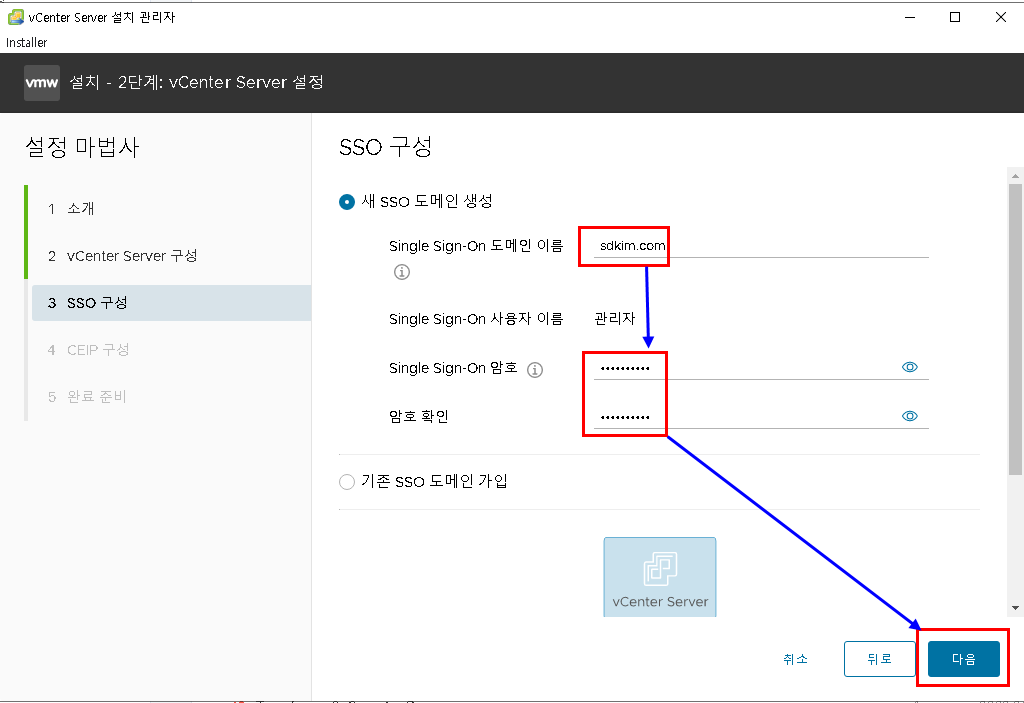Screen dimensions: 1024x703
Task: Click the 취소 link
Action: tap(795, 659)
